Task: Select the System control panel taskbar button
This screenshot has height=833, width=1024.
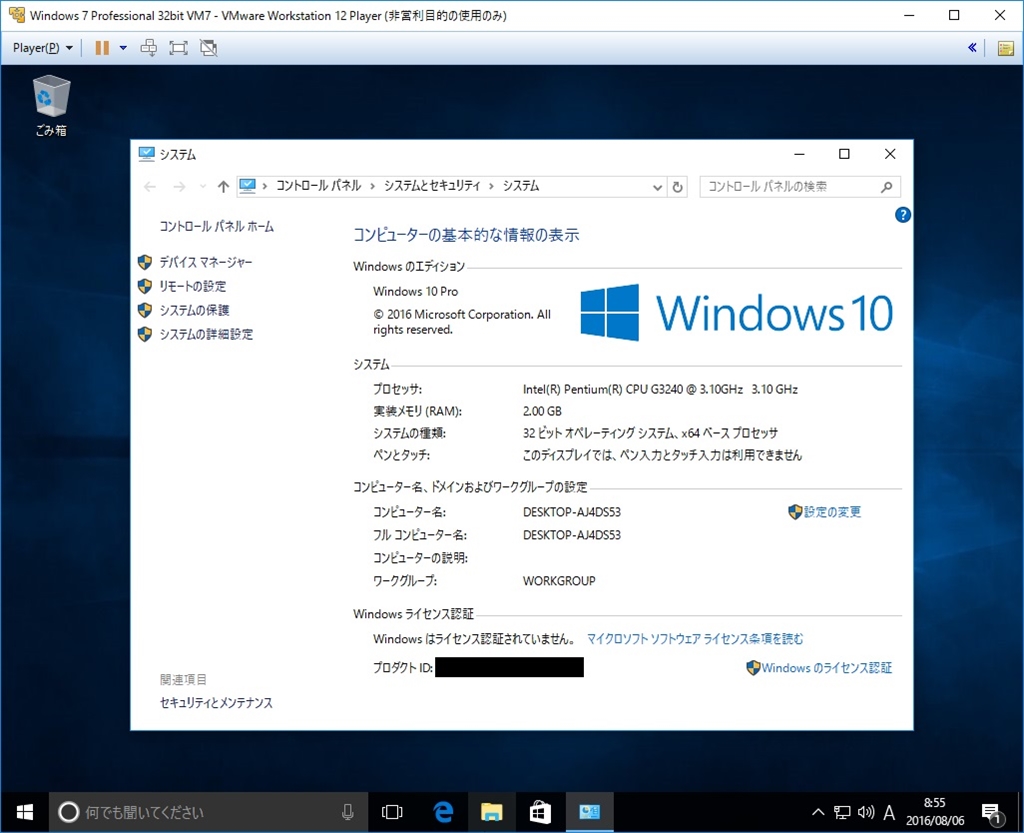Action: pos(589,812)
